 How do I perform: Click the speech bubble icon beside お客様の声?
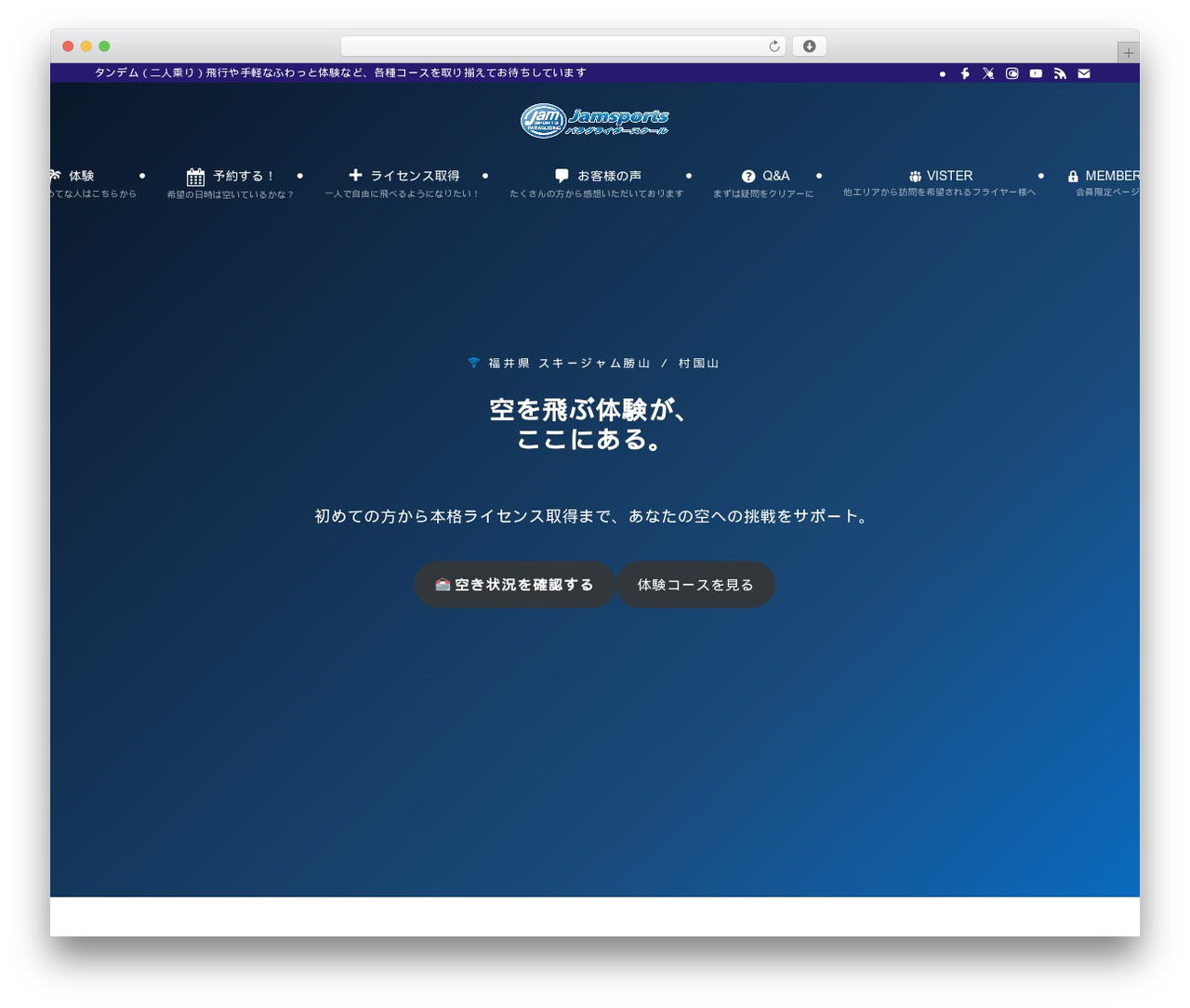pyautogui.click(x=562, y=176)
